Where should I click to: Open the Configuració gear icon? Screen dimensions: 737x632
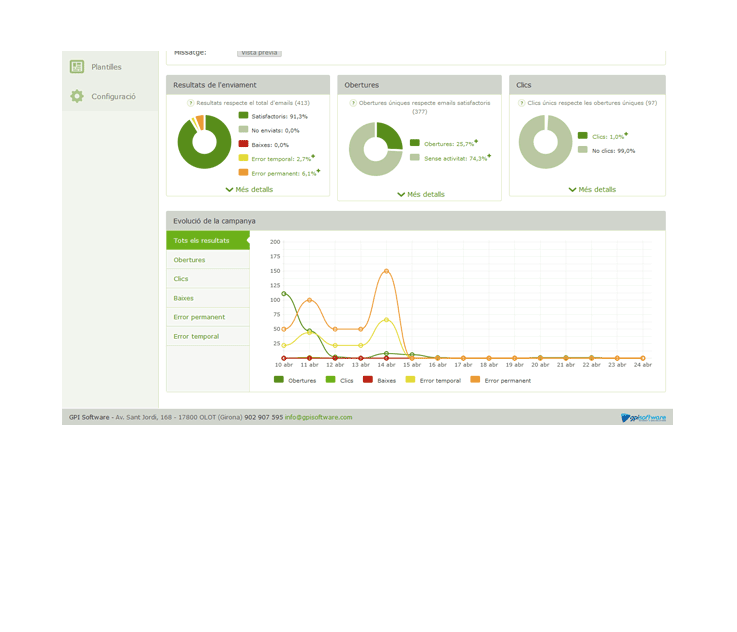(77, 96)
